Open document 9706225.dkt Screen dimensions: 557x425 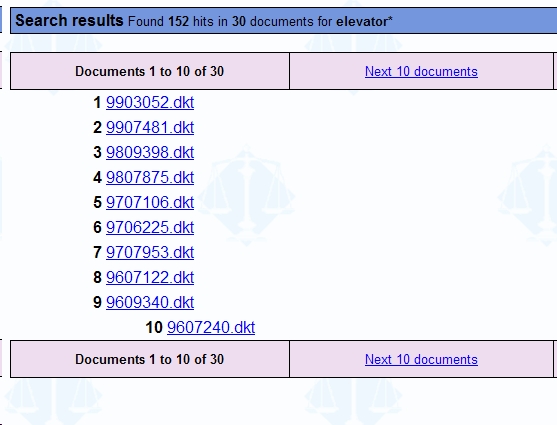click(x=150, y=227)
